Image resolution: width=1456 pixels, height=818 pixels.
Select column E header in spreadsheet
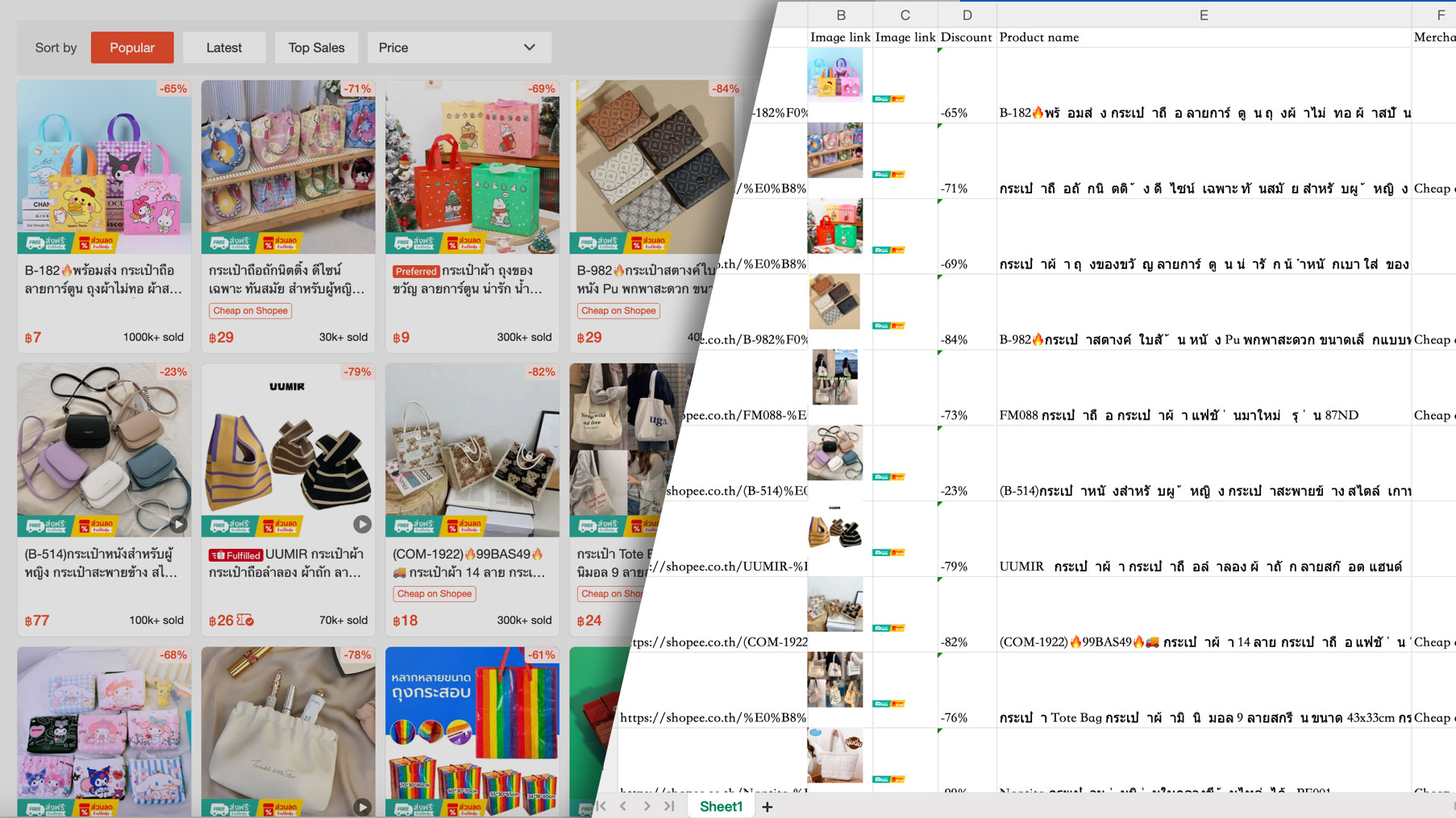(1203, 15)
